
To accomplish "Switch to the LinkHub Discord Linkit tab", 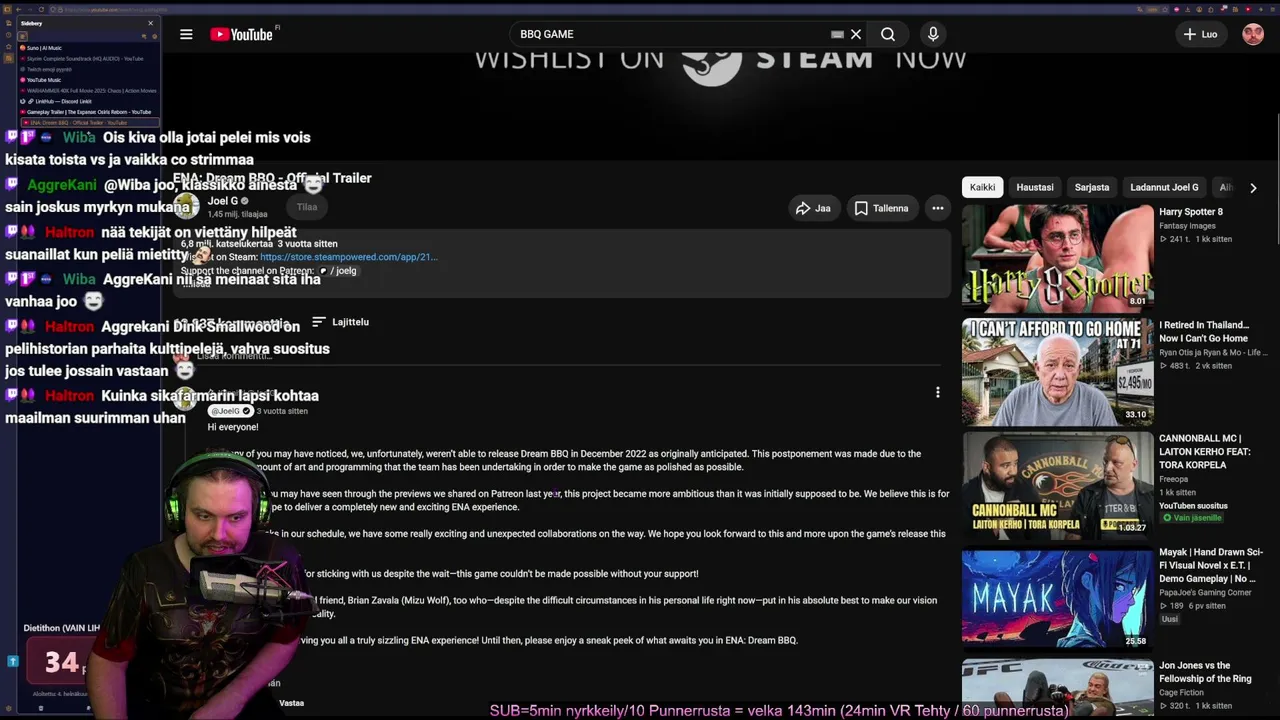I will click(87, 101).
